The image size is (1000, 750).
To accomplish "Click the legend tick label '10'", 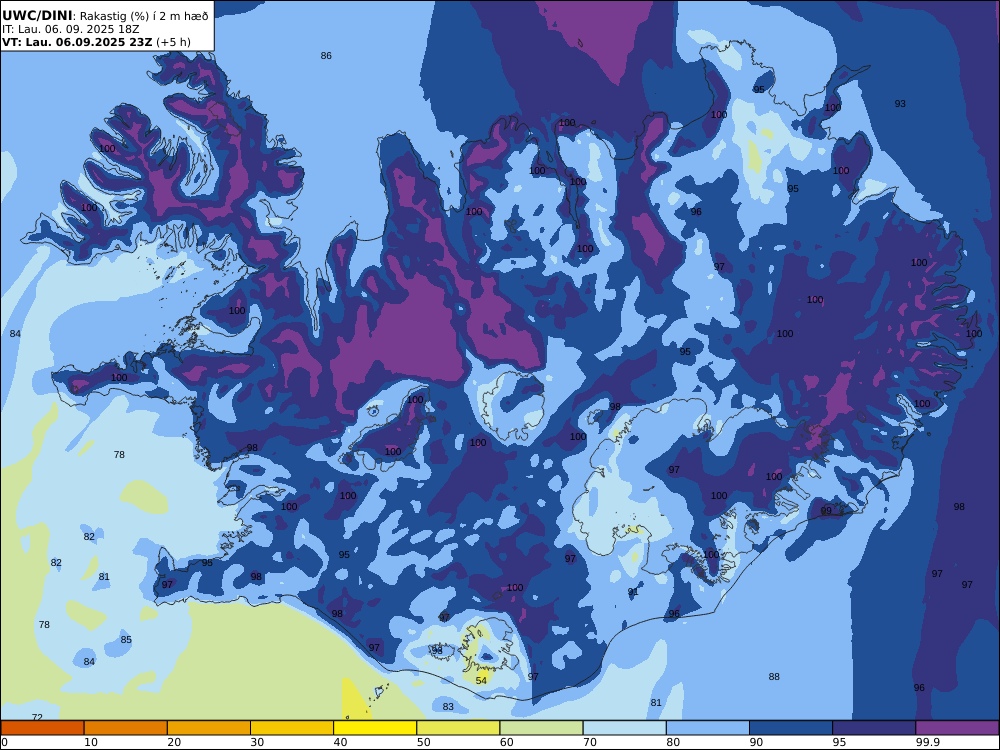I will pyautogui.click(x=91, y=742).
